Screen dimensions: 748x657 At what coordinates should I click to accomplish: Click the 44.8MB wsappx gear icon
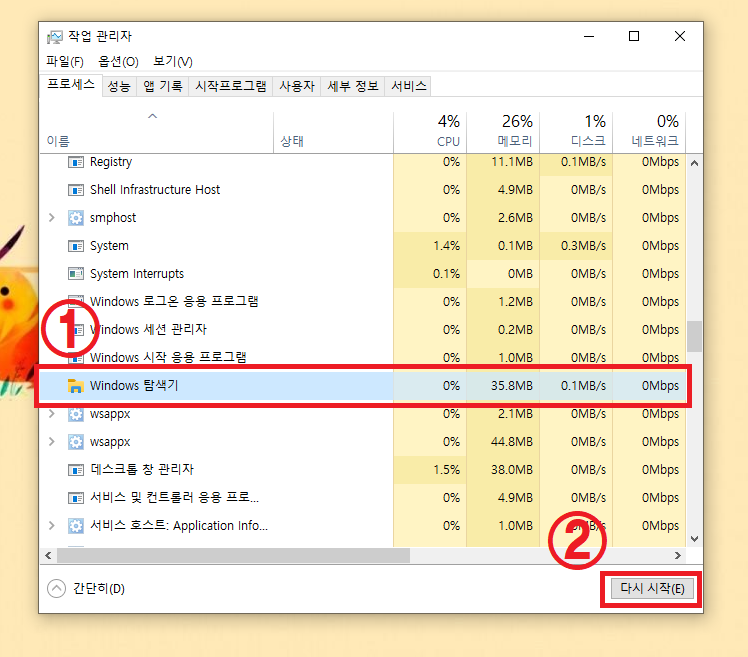point(76,442)
